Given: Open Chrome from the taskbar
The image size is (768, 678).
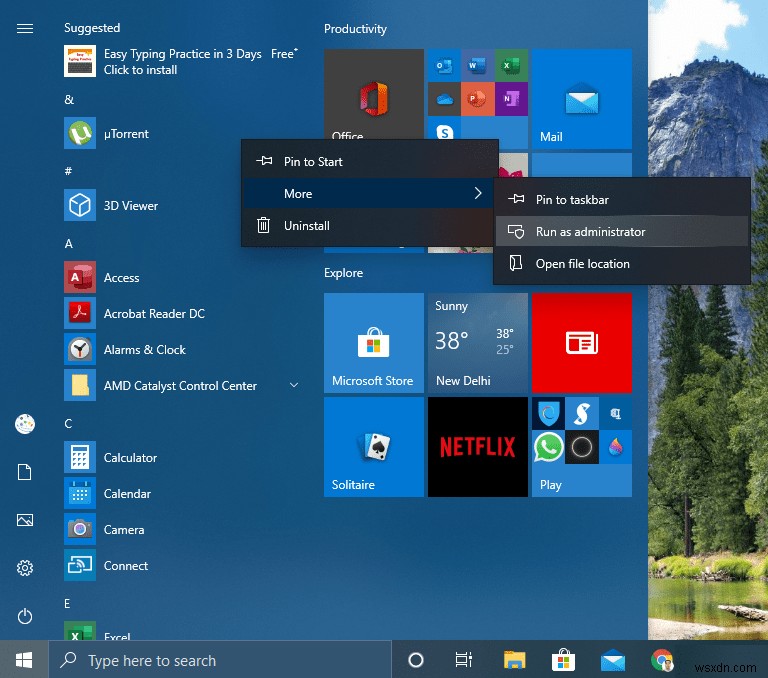Looking at the screenshot, I should 662,660.
